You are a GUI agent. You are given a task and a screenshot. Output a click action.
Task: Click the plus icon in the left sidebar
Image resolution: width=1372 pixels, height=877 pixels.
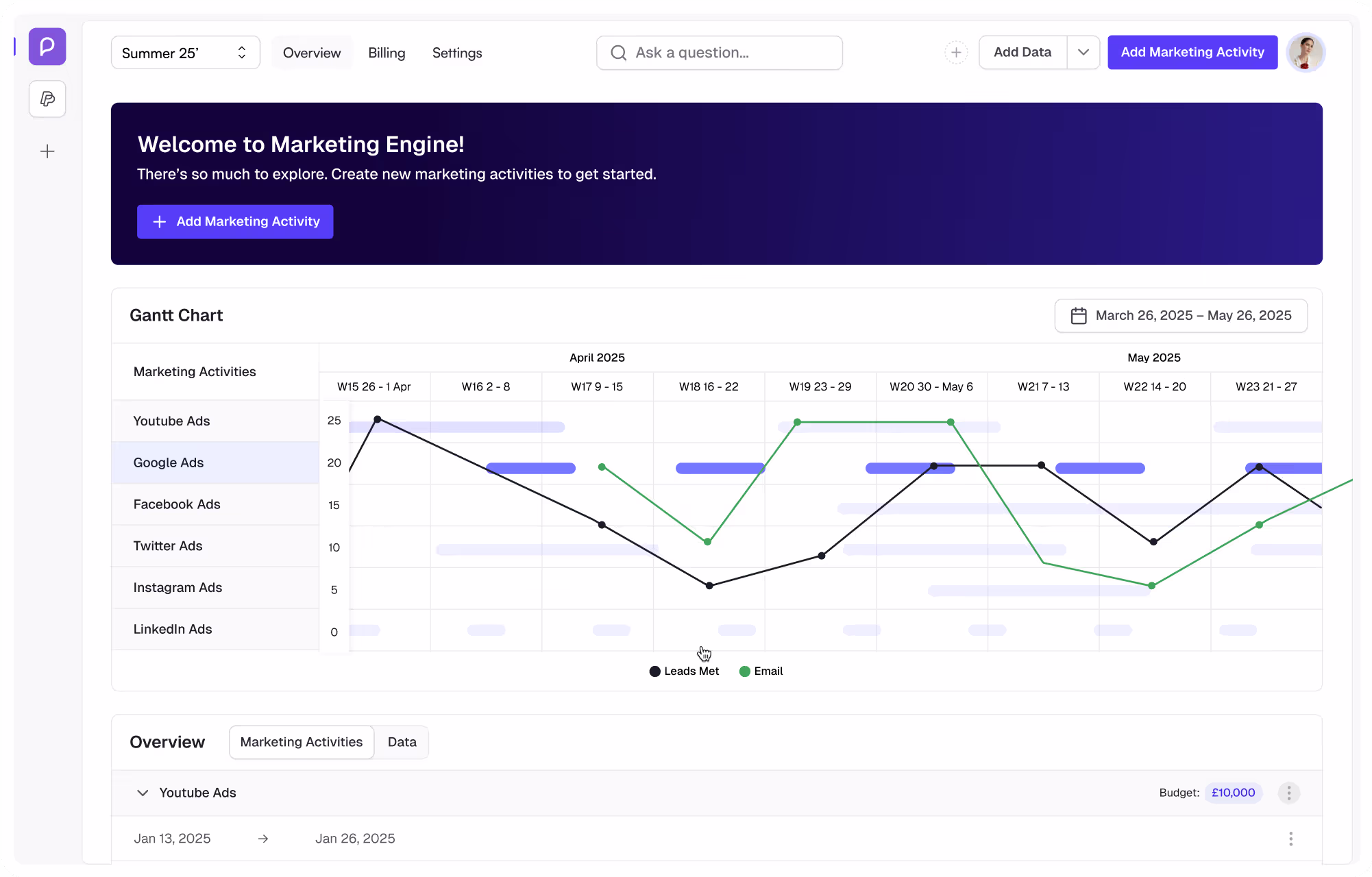(x=47, y=151)
